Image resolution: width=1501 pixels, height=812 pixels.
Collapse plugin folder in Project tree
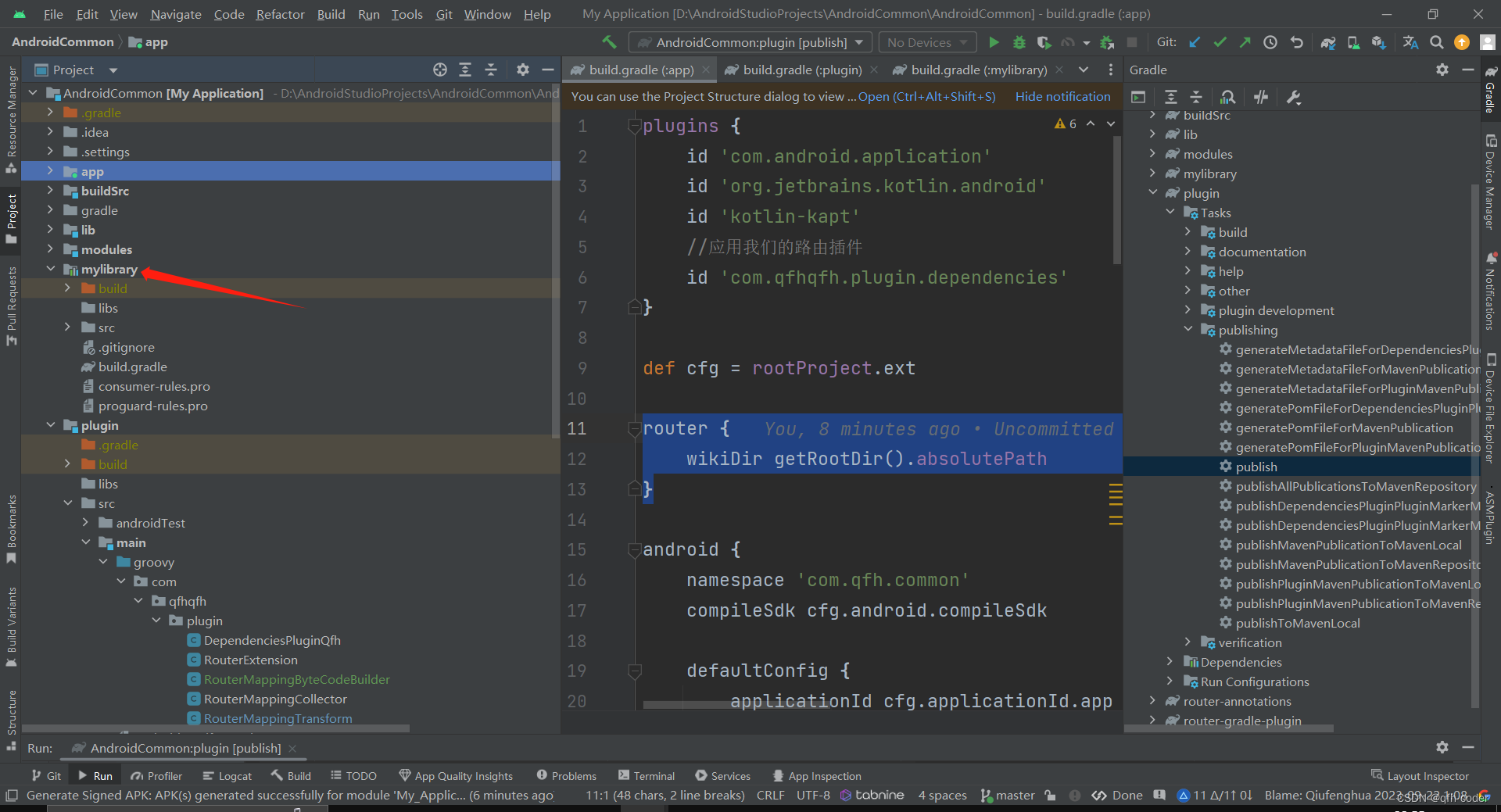51,425
